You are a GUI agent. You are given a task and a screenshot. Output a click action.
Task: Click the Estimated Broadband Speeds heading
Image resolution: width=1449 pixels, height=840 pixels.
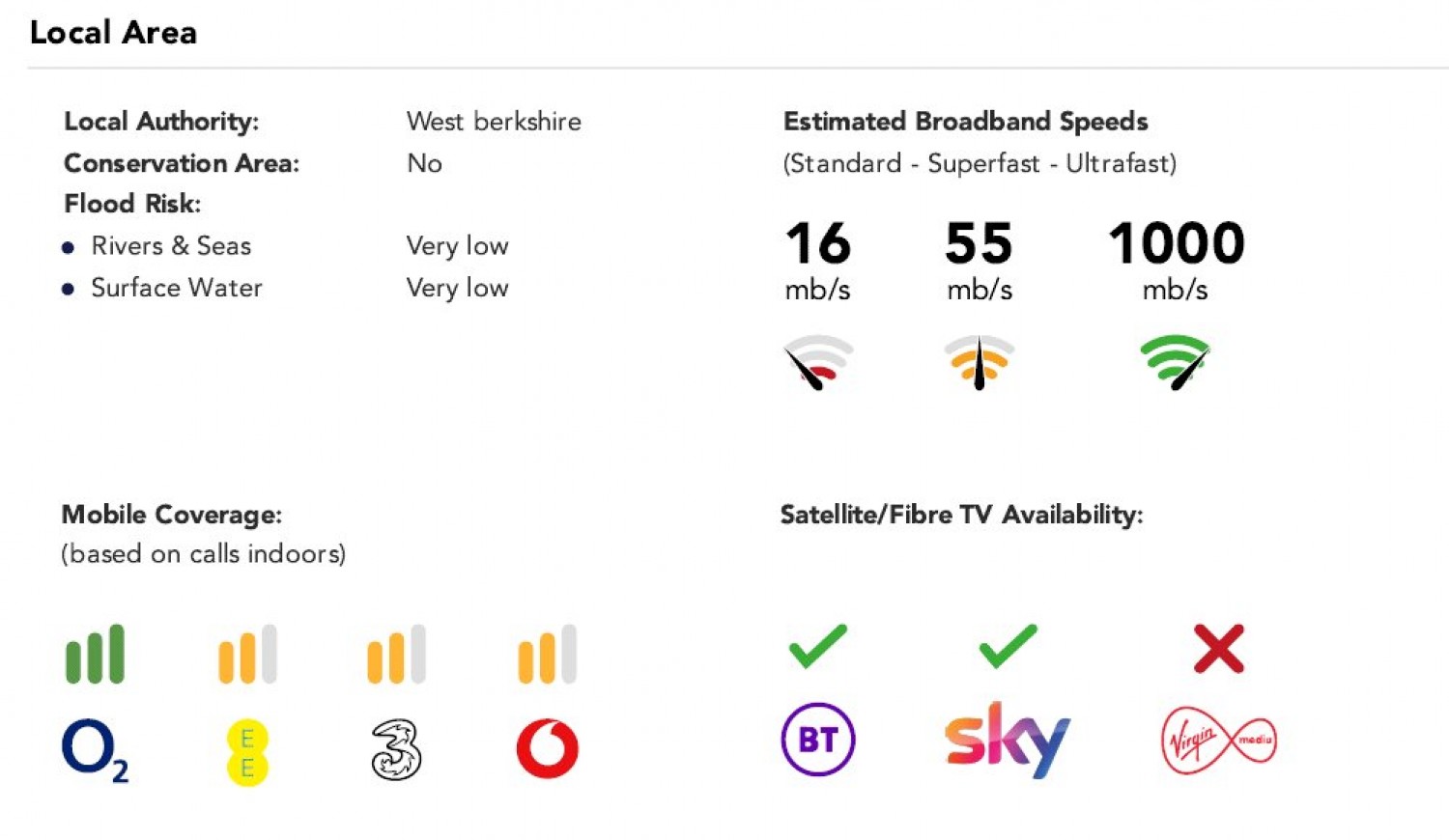tap(965, 122)
